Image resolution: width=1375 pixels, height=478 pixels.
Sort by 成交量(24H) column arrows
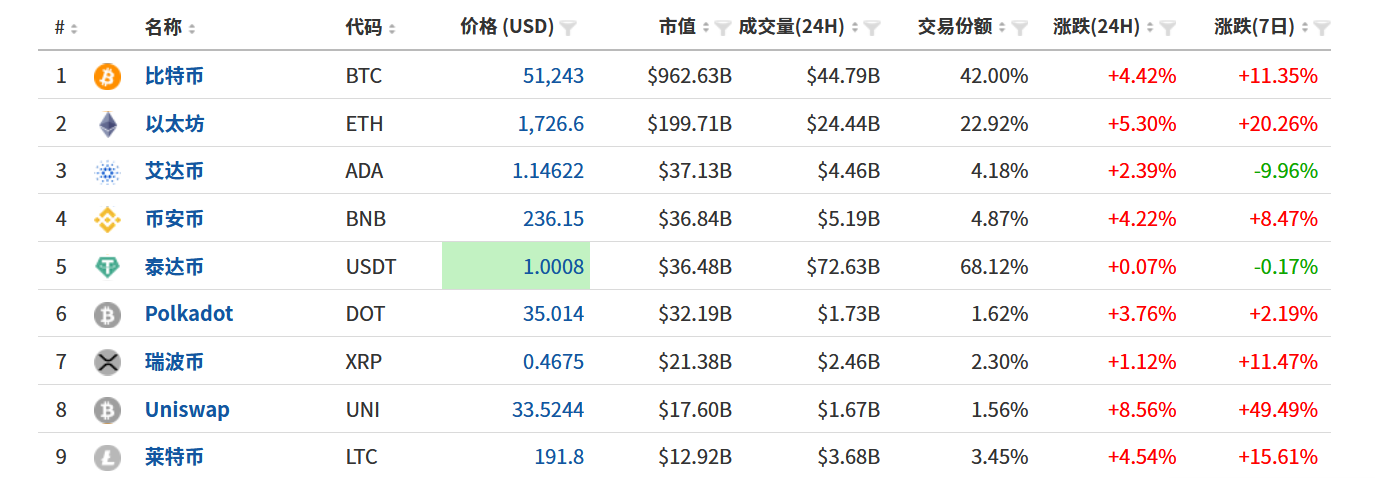click(856, 28)
